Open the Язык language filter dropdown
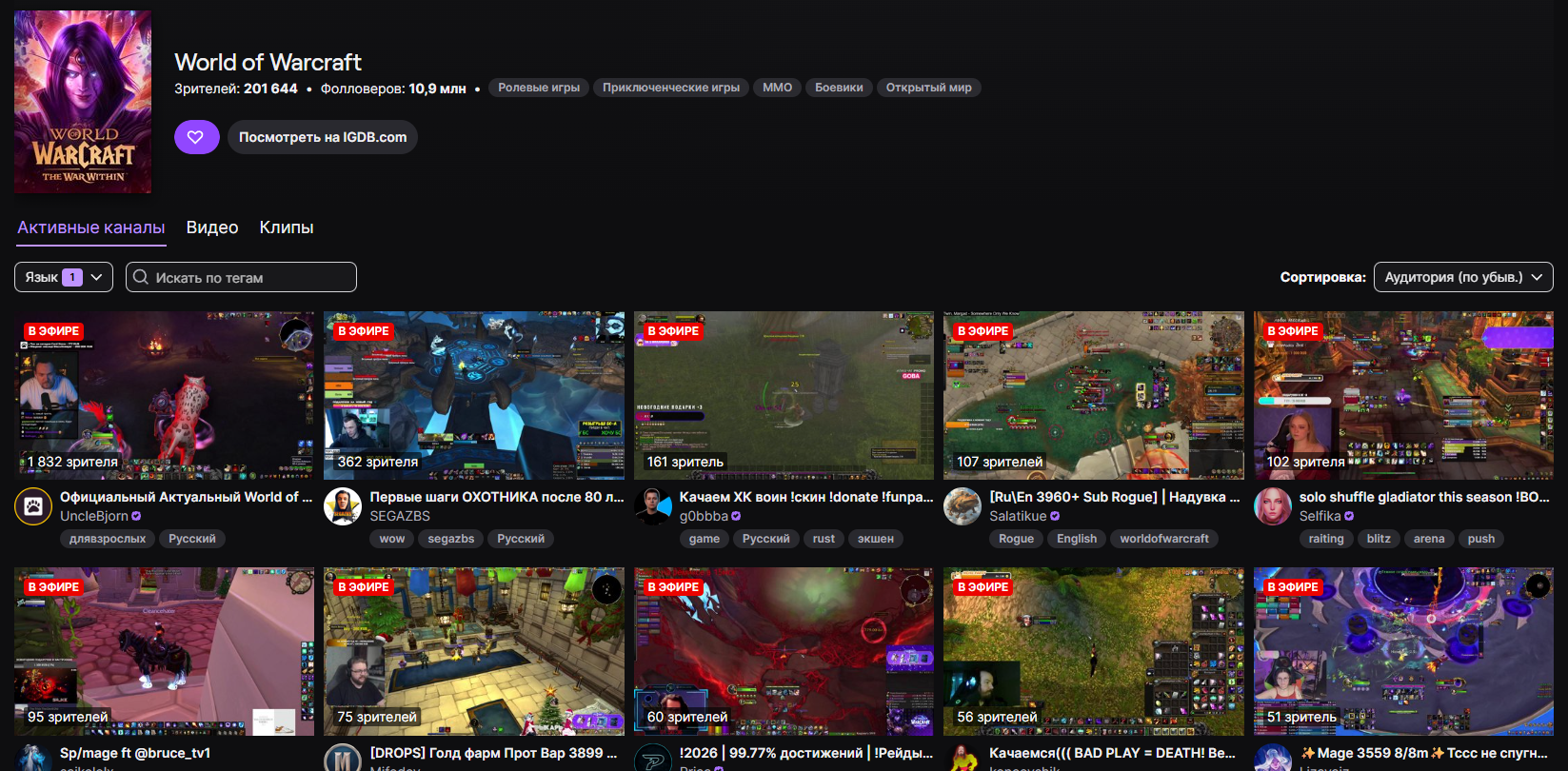 point(64,277)
